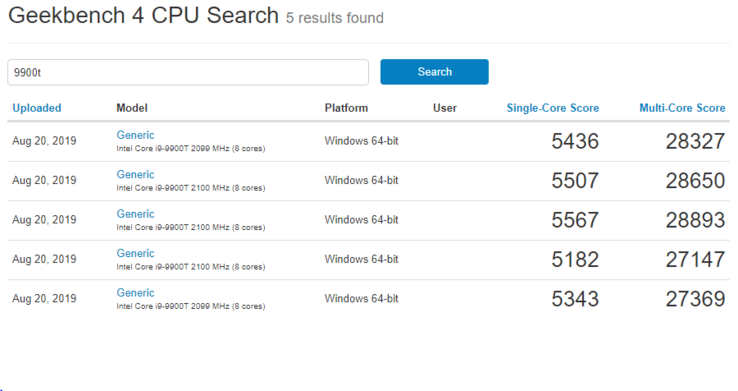Click Windows 64-bit in the 28327 row
The height and width of the screenshot is (391, 738).
click(361, 141)
